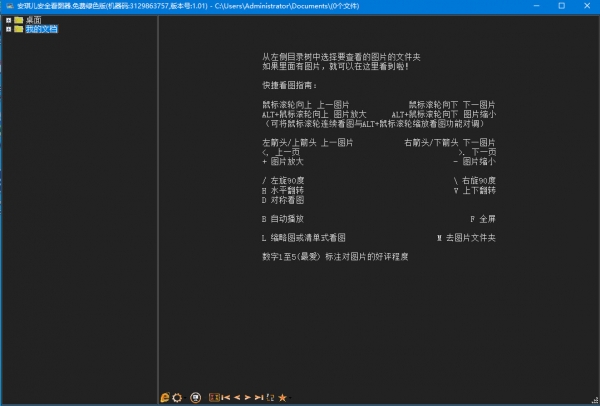Click the '/ 左旋90度' text
The height and width of the screenshot is (406, 600).
284,181
